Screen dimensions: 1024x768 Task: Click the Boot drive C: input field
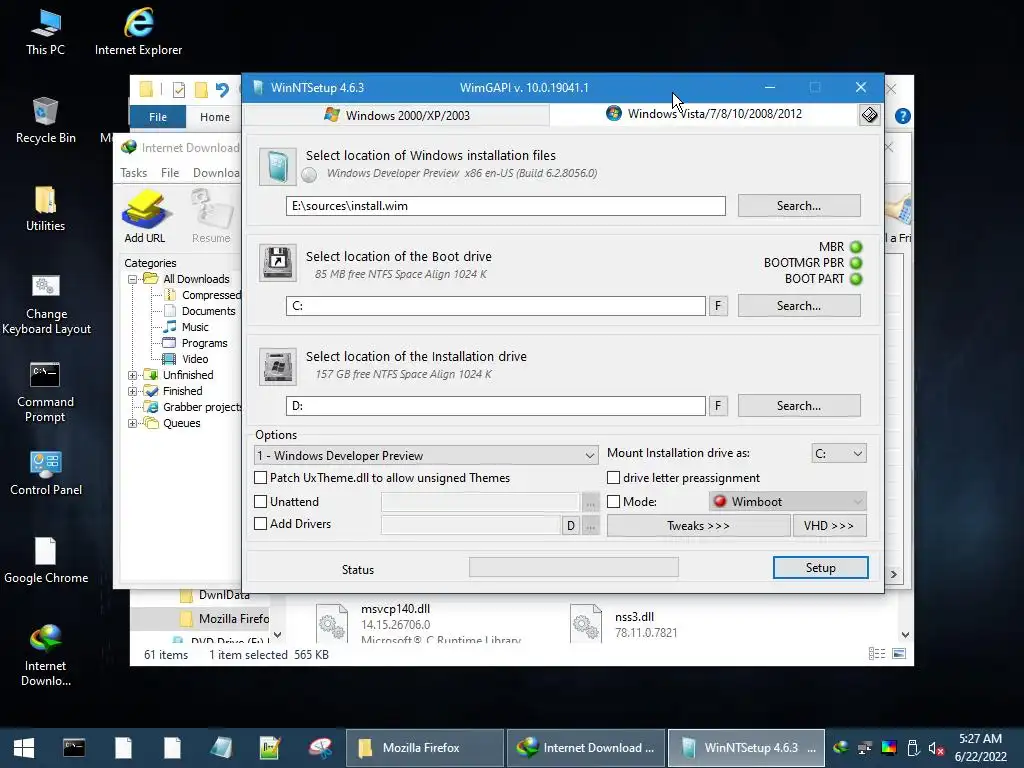[x=496, y=306]
